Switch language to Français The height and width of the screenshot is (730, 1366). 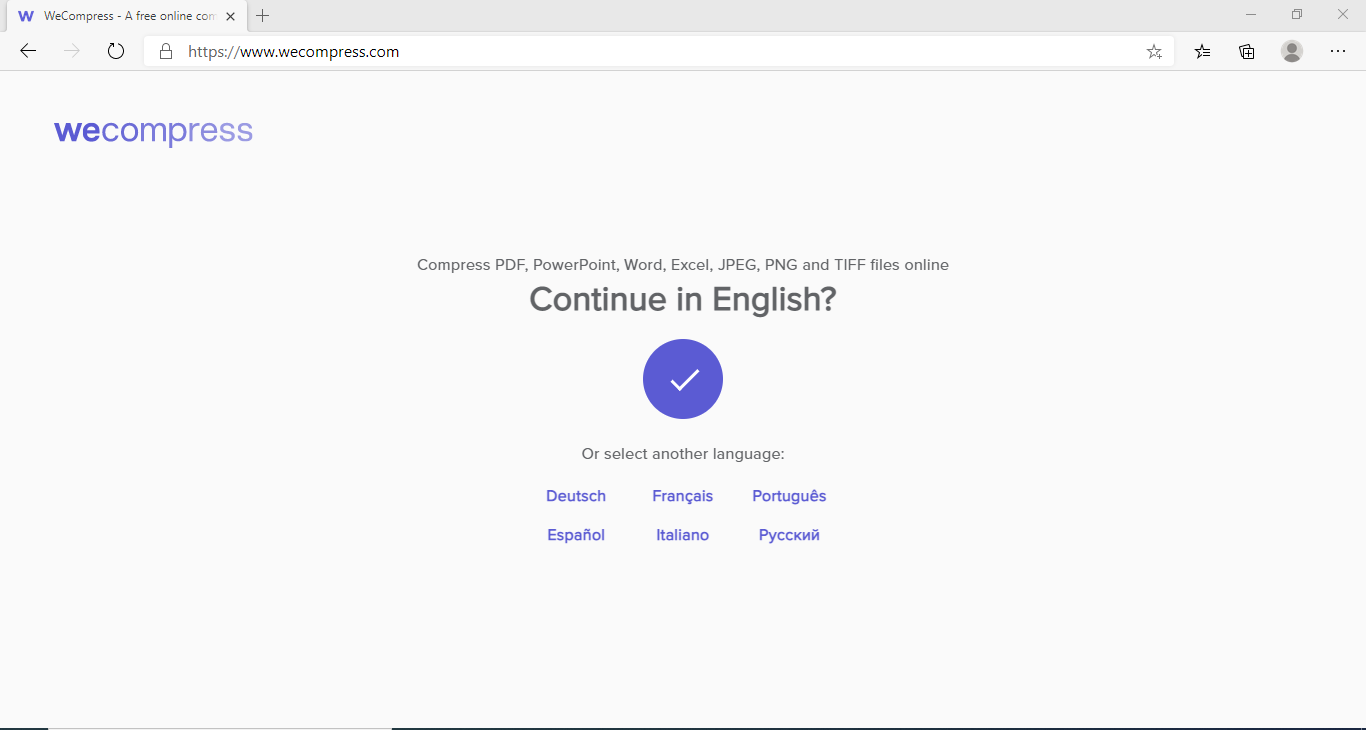click(x=683, y=496)
